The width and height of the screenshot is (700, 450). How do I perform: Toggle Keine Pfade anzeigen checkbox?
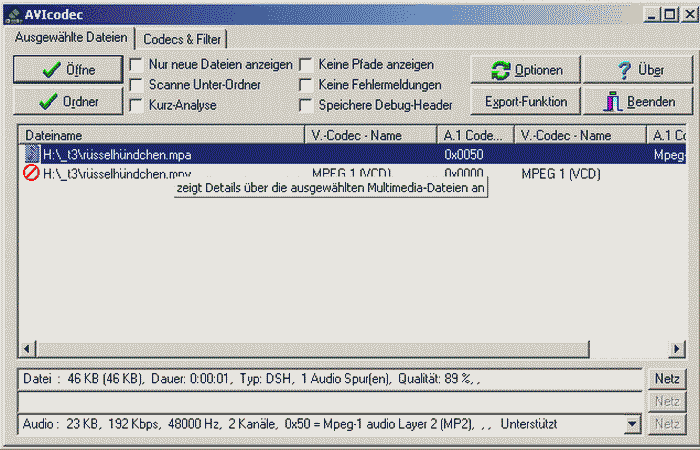(306, 65)
